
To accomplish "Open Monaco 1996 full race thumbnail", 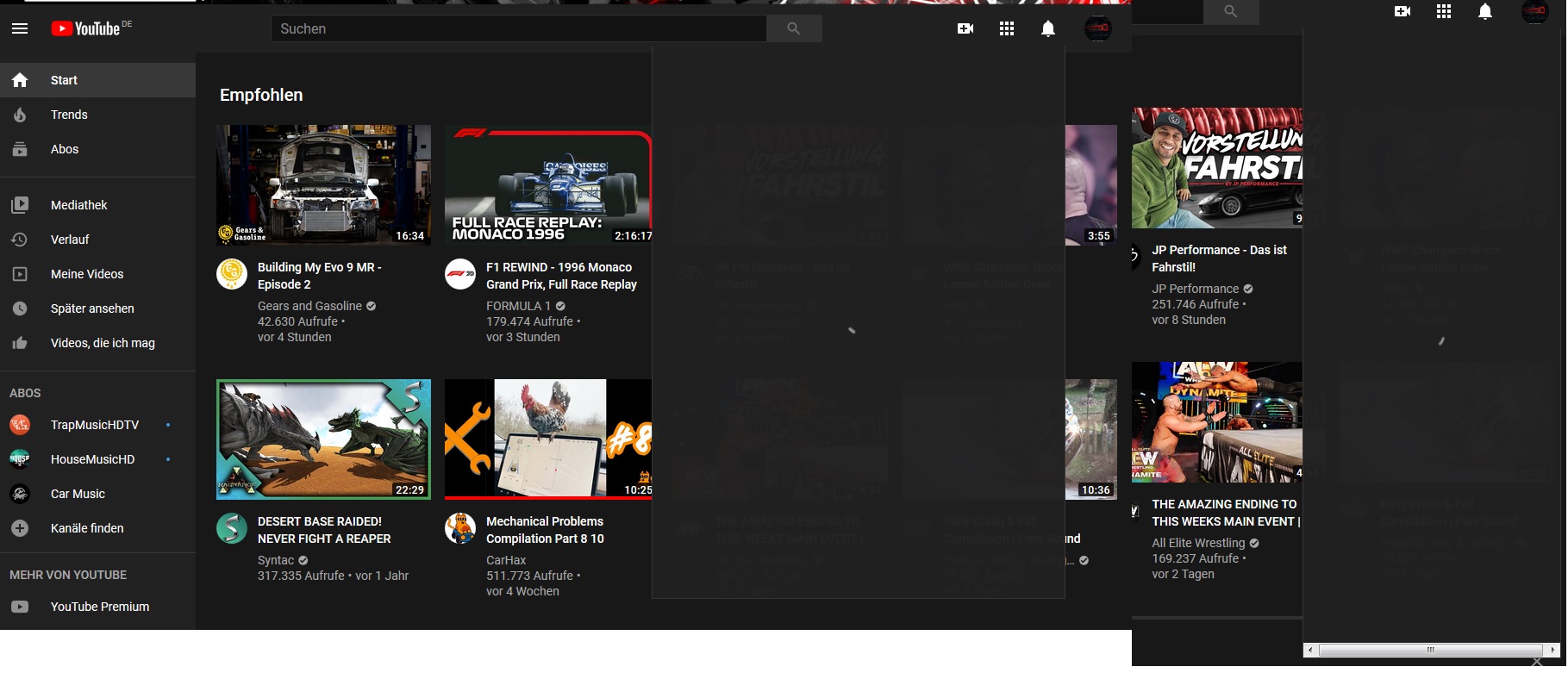I will 548,185.
